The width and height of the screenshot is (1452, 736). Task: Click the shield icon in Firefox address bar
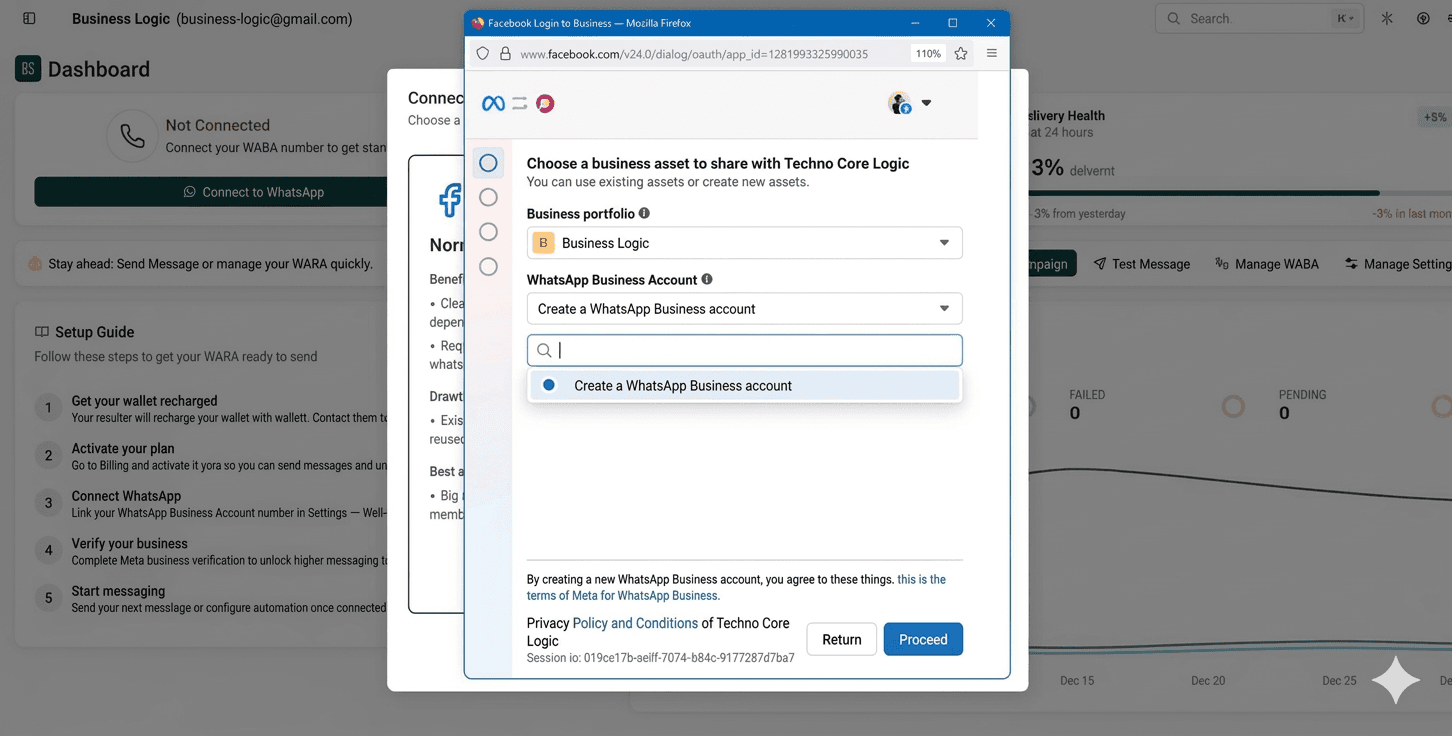[x=483, y=54]
